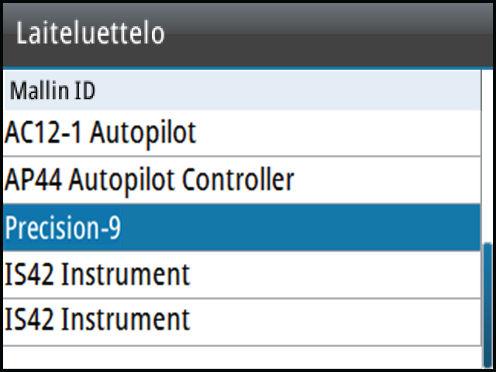The width and height of the screenshot is (496, 372).
Task: Click the word Controller in the AP44 row
Action: 238,180
